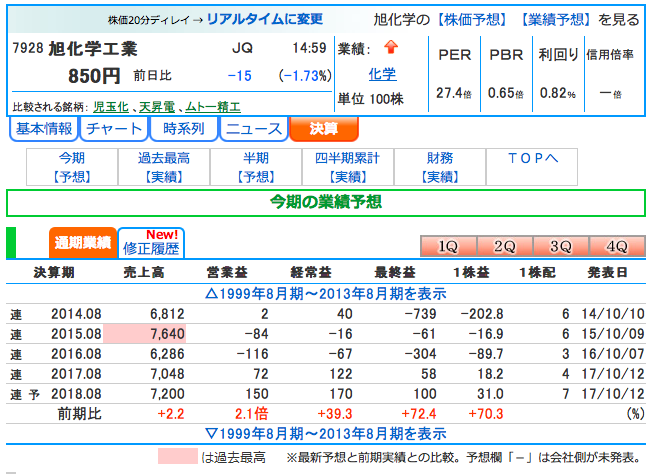This screenshot has height=474, width=658.
Task: Click the 今期の業績予想 heading banner
Action: (326, 203)
